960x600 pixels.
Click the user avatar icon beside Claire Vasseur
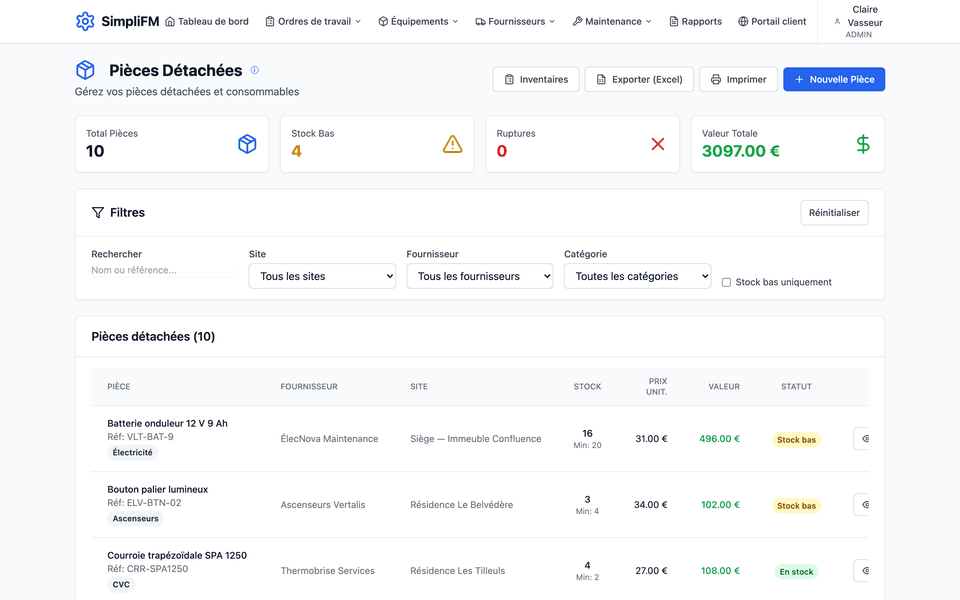tap(837, 21)
